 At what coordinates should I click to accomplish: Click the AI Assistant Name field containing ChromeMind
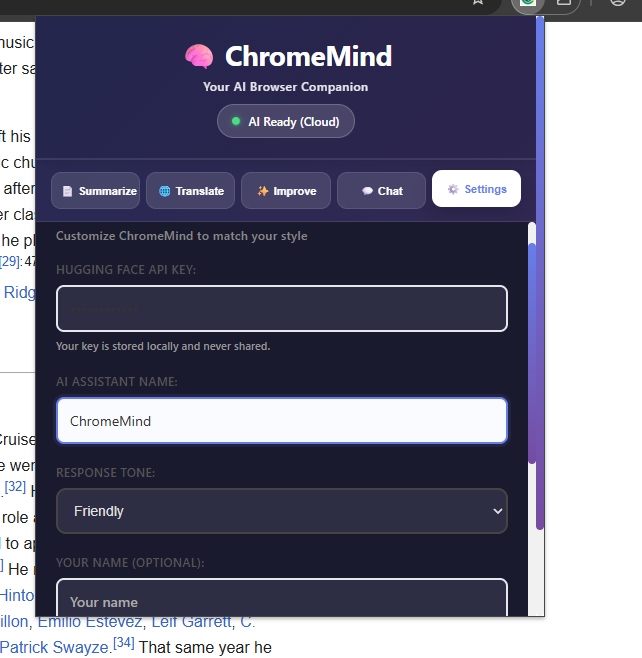(x=282, y=420)
